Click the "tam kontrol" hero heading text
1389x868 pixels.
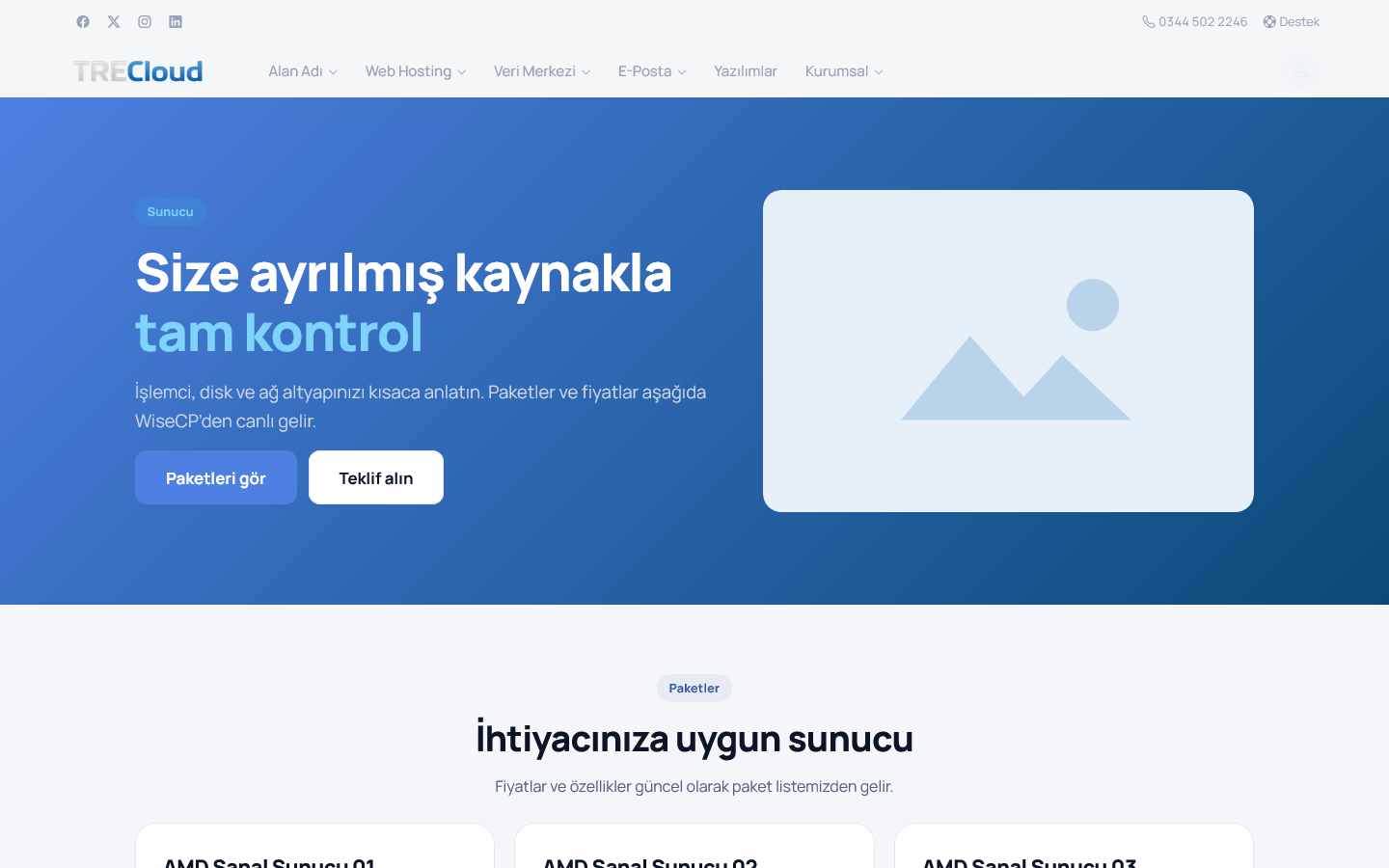(279, 333)
